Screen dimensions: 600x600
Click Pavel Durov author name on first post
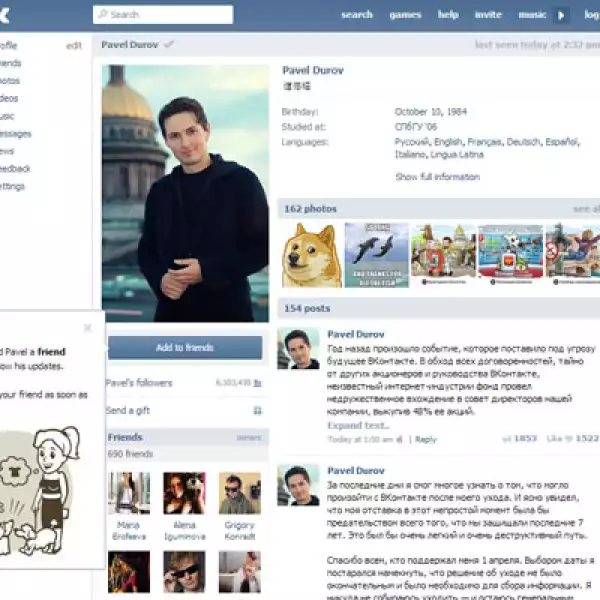pos(356,334)
